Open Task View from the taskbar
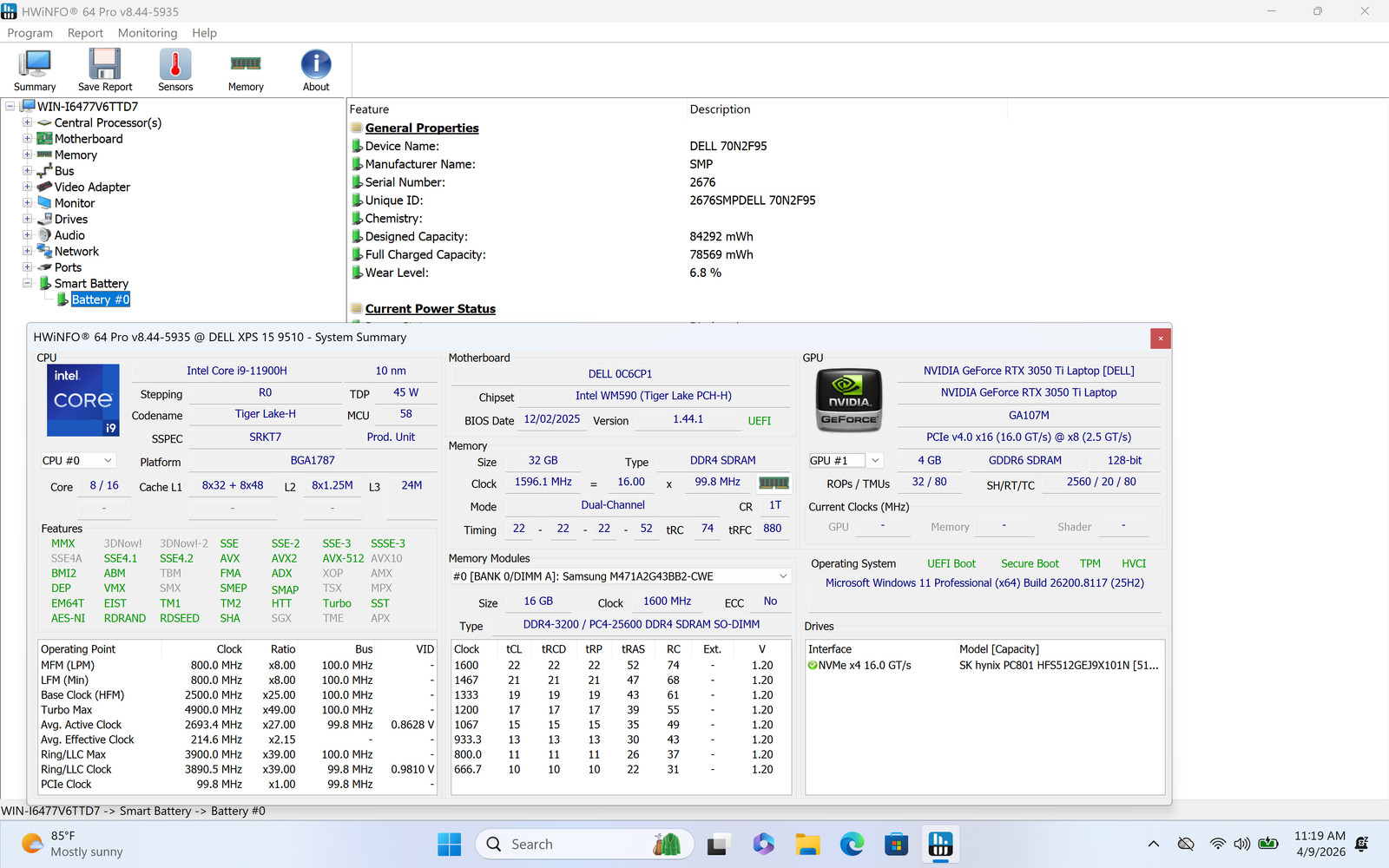1389x868 pixels. click(x=718, y=844)
